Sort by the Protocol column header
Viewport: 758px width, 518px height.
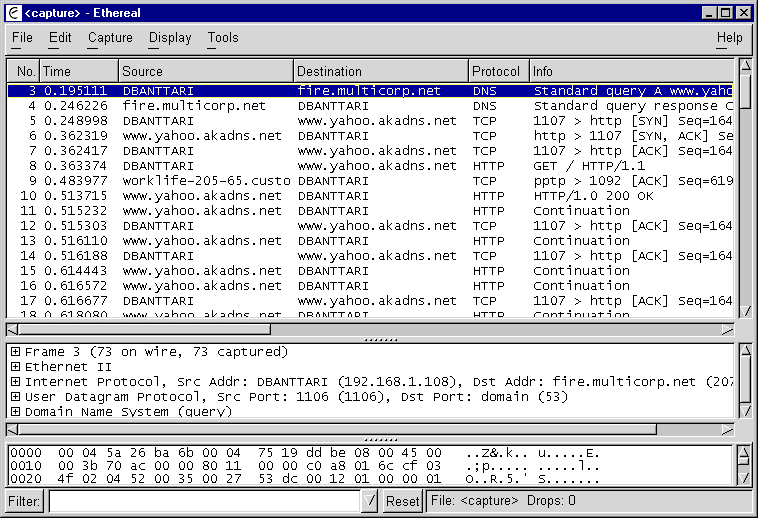point(499,72)
